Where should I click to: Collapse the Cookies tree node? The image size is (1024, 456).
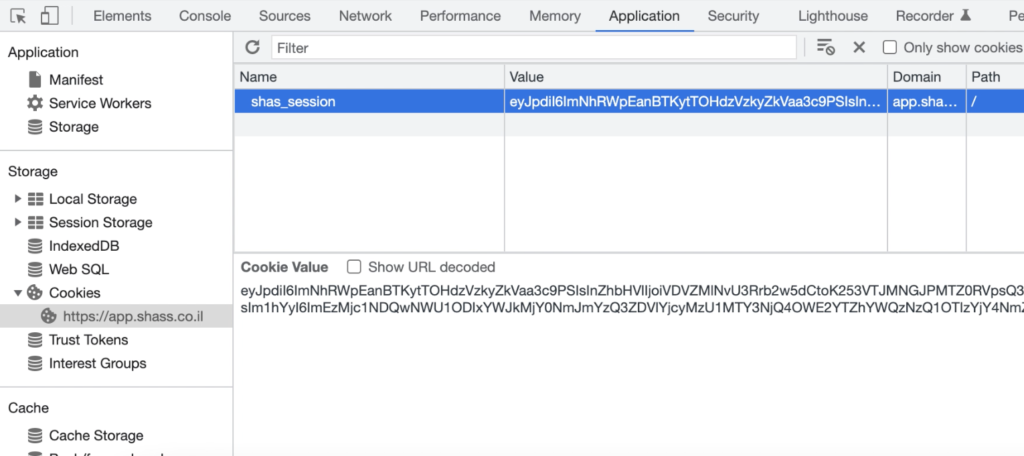[x=18, y=293]
